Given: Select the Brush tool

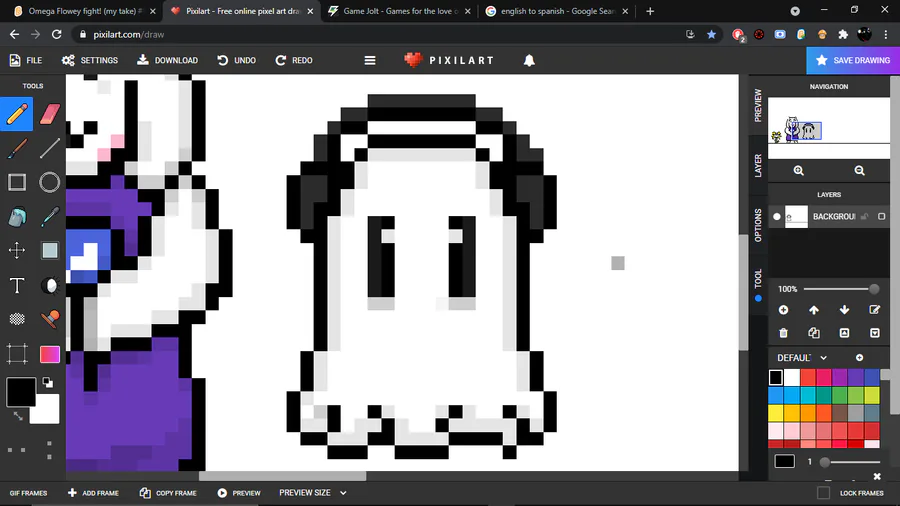Looking at the screenshot, I should pyautogui.click(x=17, y=148).
